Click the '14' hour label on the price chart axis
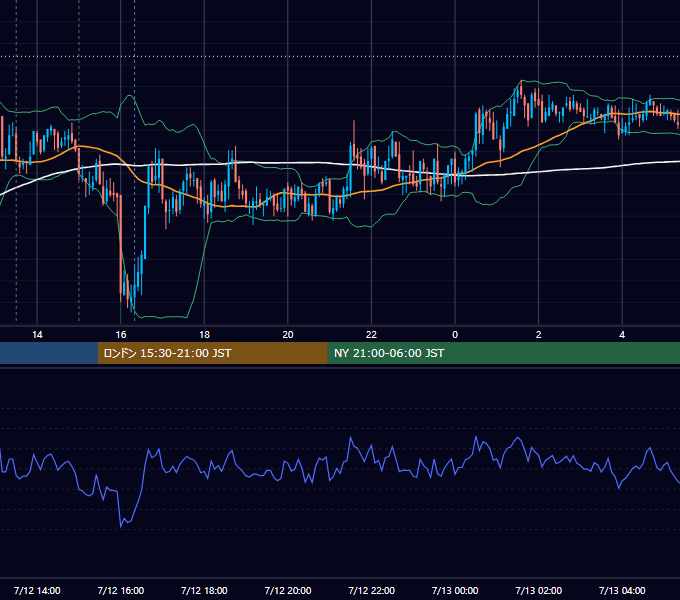680x600 pixels. pyautogui.click(x=37, y=335)
